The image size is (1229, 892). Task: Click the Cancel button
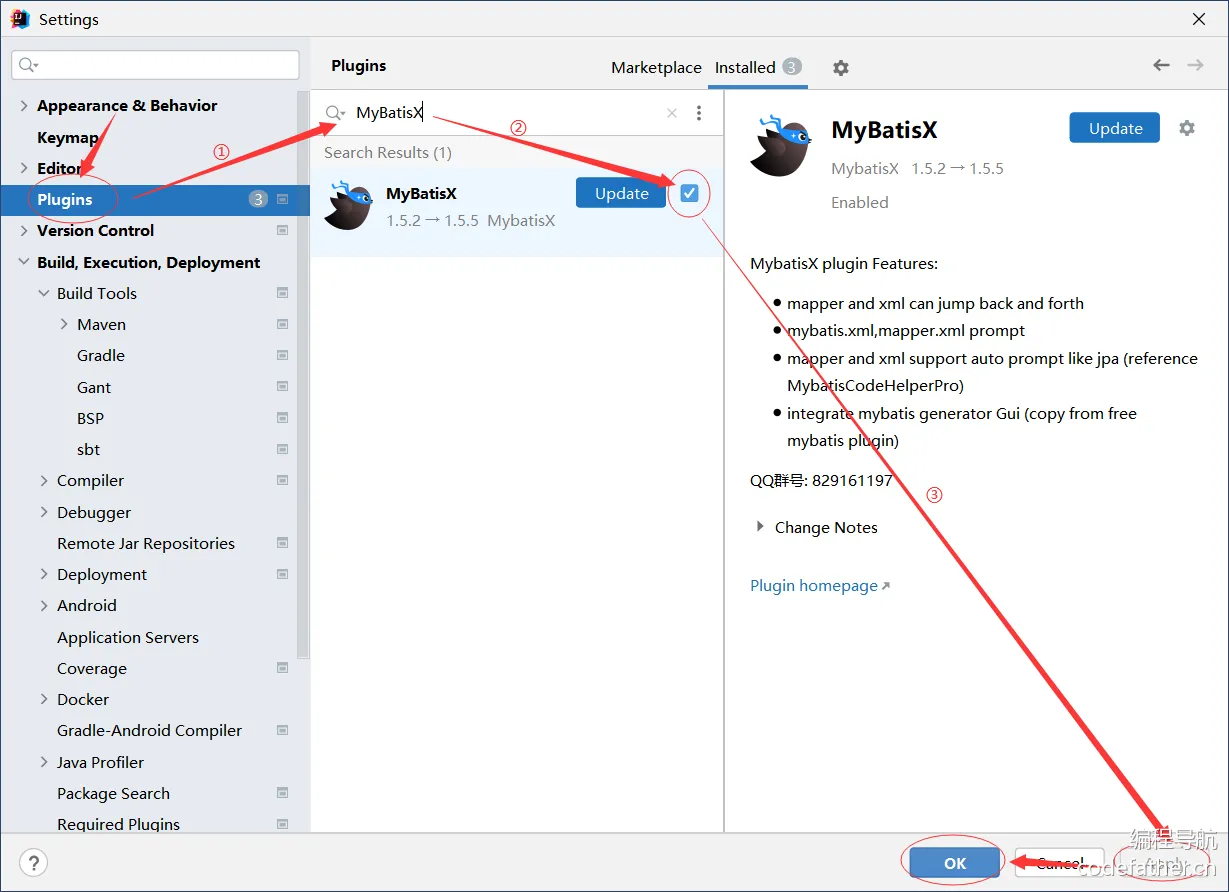point(1060,863)
